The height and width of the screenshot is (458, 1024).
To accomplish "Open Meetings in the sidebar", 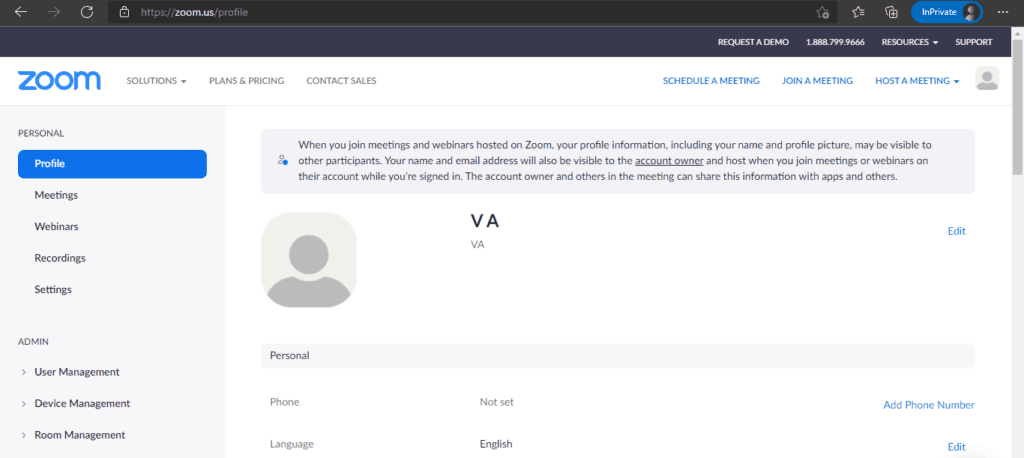I will coord(56,195).
